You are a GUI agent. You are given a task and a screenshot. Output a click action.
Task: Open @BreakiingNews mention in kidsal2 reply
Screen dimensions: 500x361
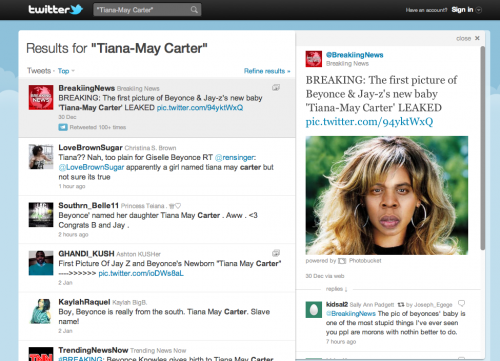(351, 314)
